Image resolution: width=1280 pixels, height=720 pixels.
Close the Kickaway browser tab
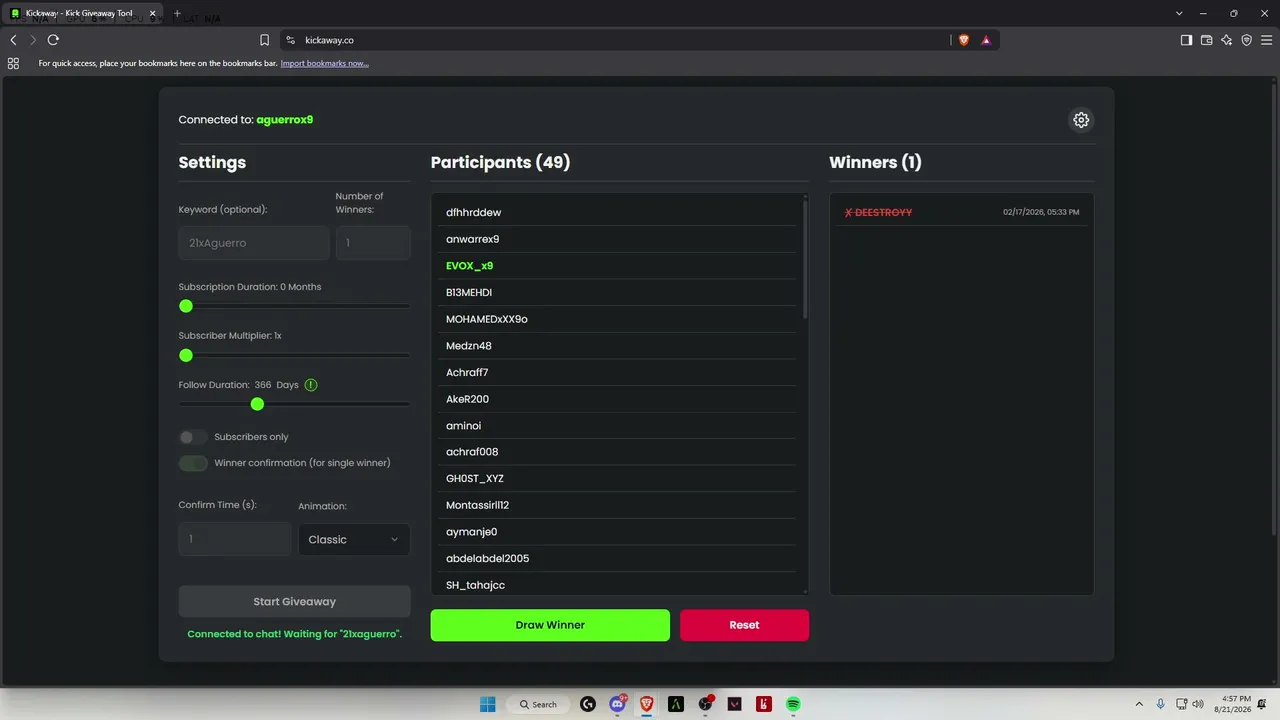[x=152, y=13]
